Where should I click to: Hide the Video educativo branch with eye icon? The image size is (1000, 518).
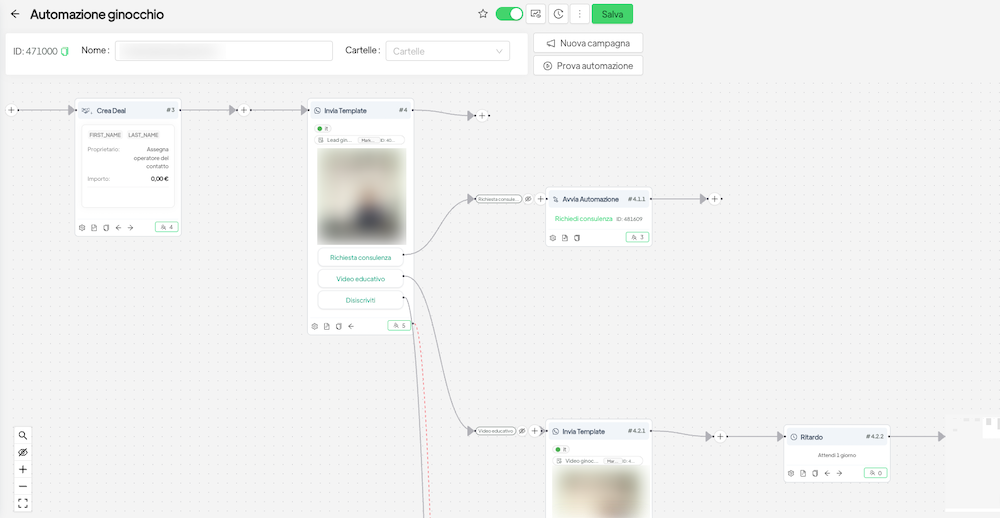click(522, 431)
